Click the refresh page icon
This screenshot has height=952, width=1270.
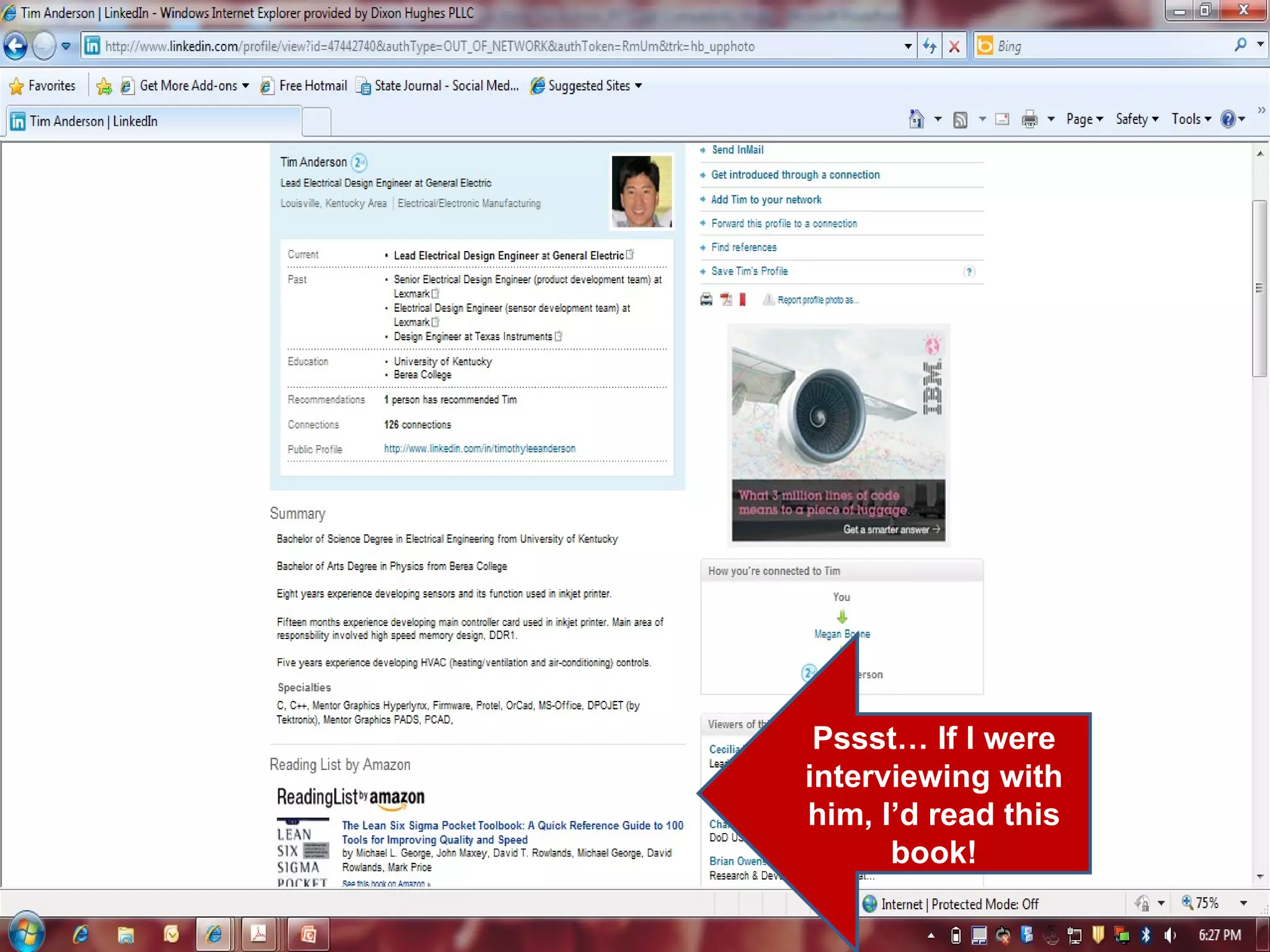pyautogui.click(x=929, y=46)
